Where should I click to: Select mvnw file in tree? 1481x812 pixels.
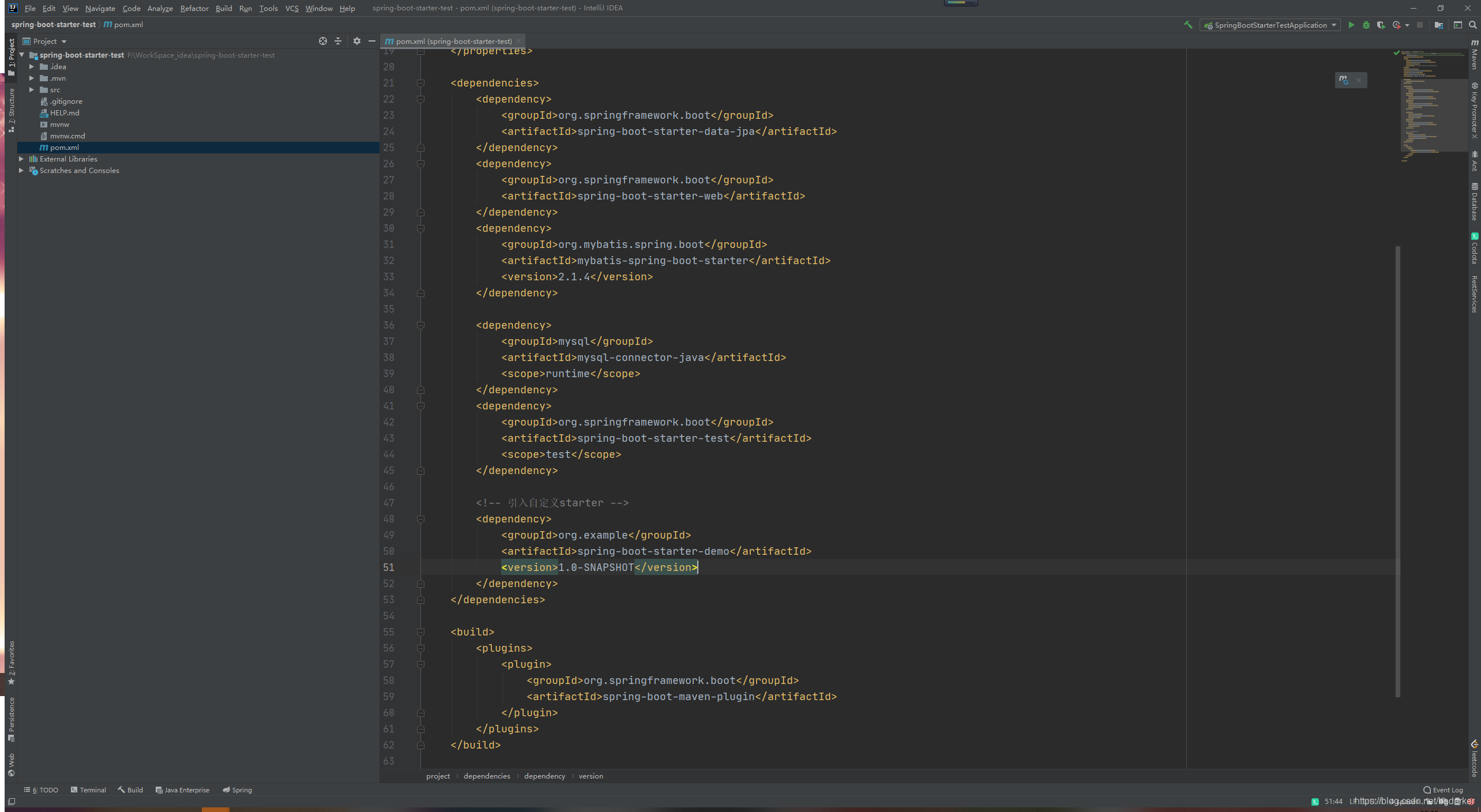click(x=55, y=124)
